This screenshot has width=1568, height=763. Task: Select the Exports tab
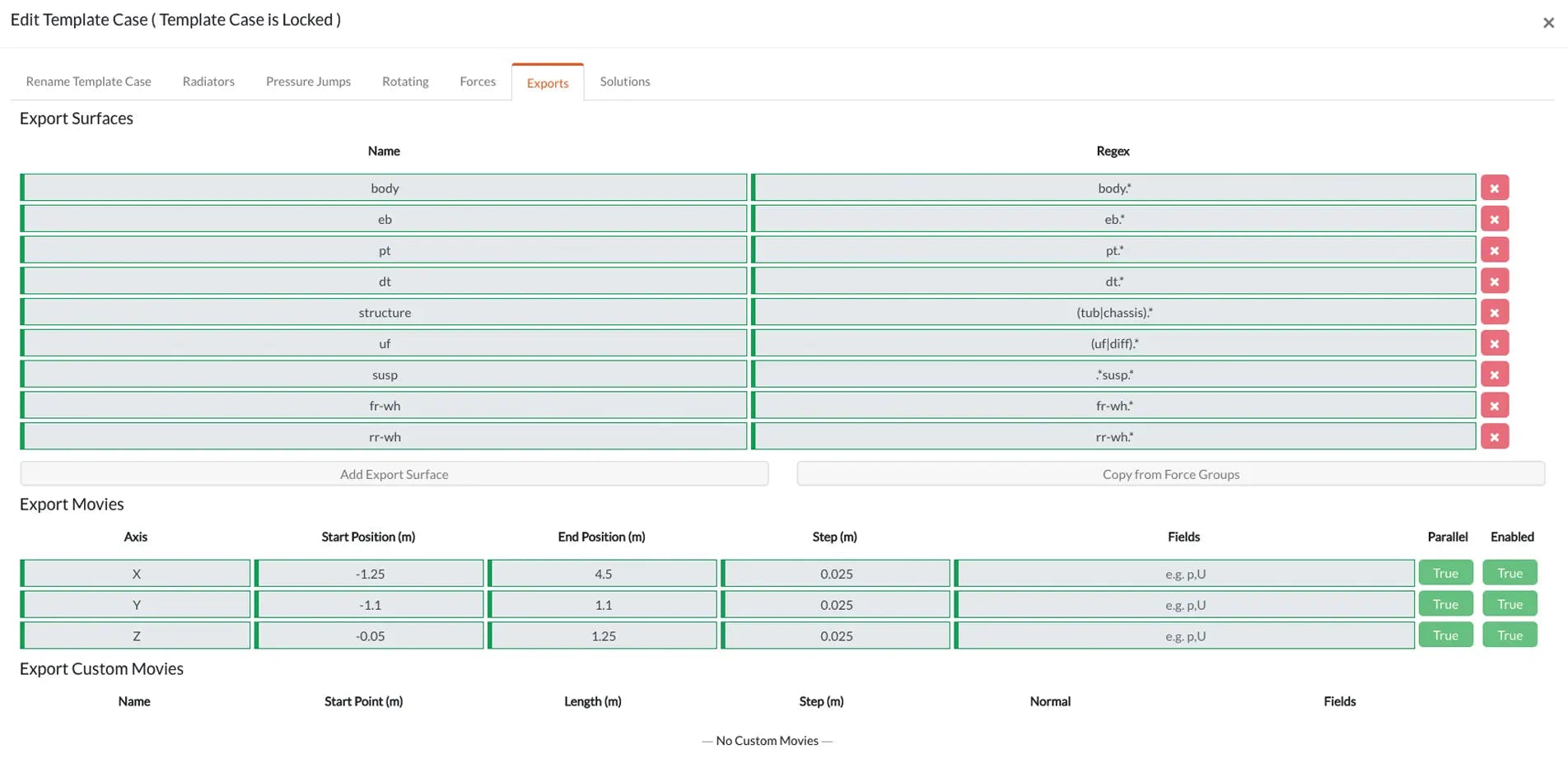point(548,82)
